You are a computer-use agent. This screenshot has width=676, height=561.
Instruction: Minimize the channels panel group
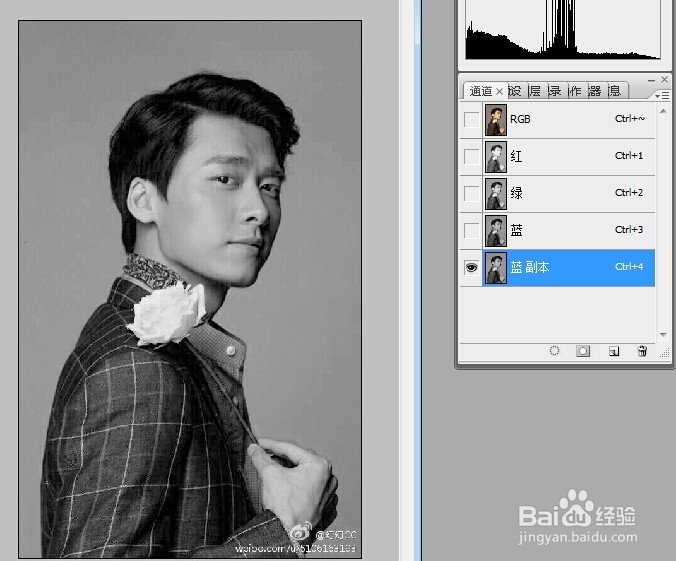pos(651,80)
